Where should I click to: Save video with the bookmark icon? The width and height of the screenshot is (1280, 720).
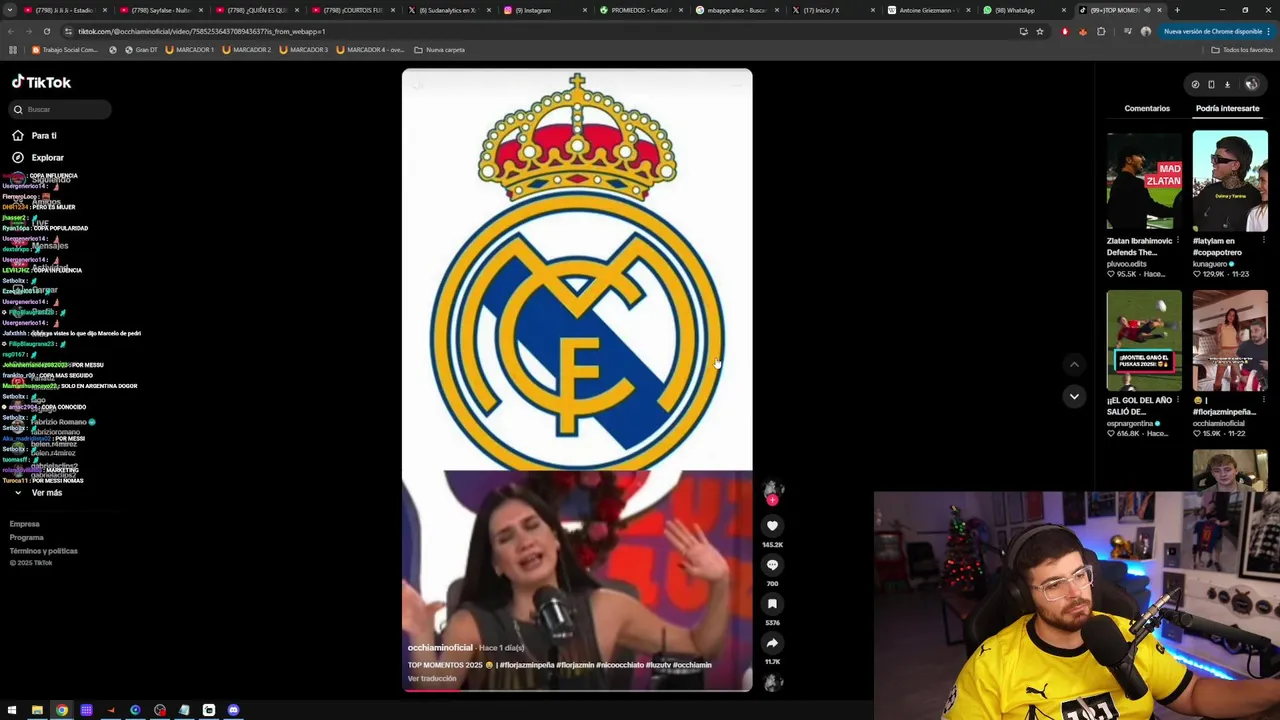772,604
